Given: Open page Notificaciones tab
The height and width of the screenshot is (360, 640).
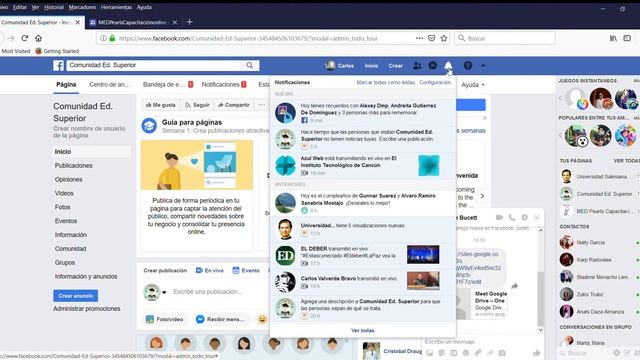Looking at the screenshot, I should tap(224, 84).
